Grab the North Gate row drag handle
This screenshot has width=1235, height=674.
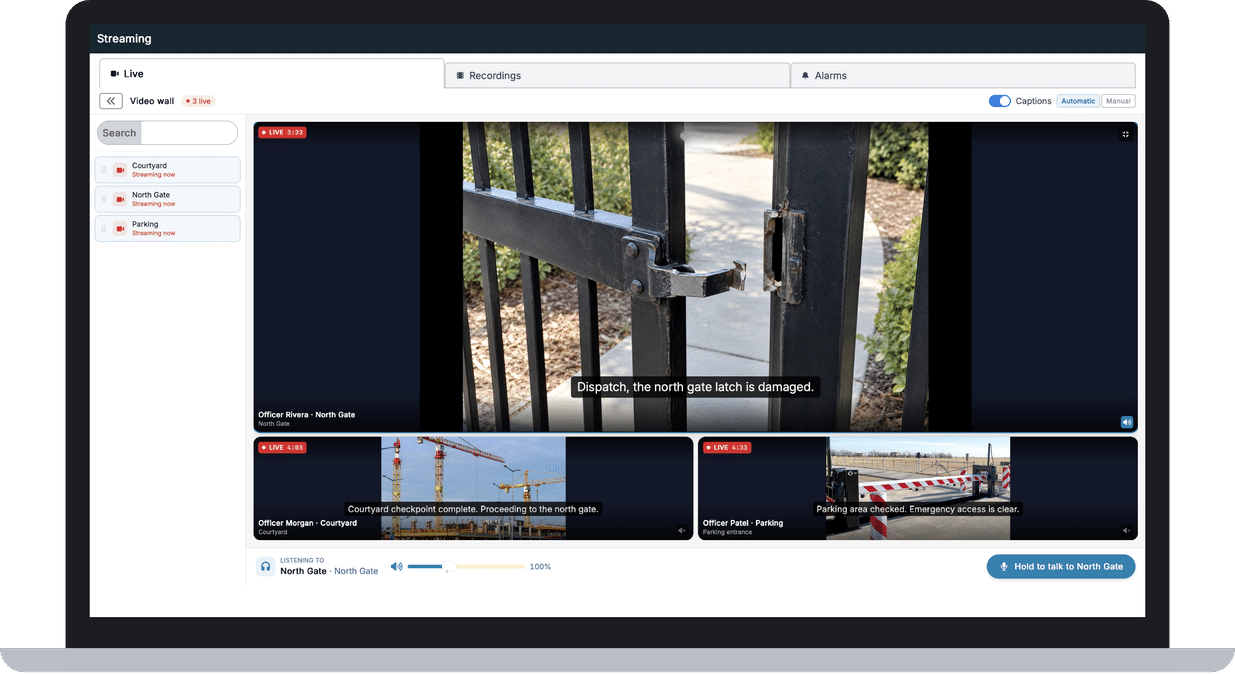[104, 199]
